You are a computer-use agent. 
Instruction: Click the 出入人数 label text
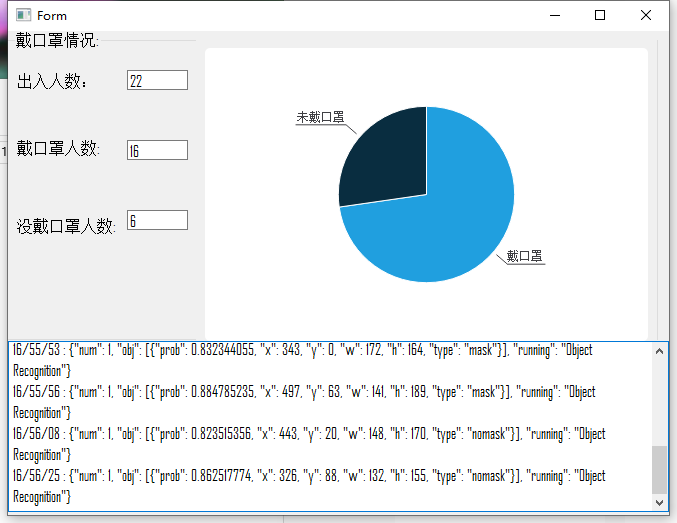pos(53,82)
